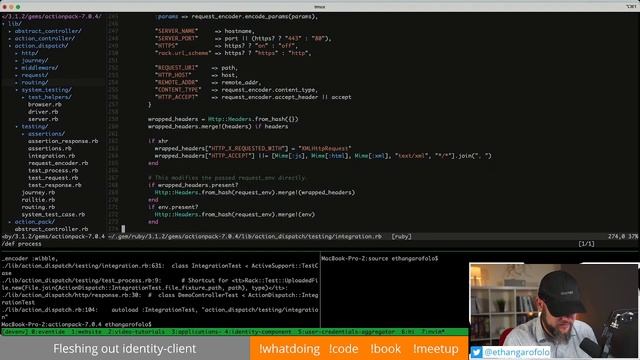Select the action_pack/ directory in tree
This screenshot has width=640, height=360.
[x=35, y=222]
